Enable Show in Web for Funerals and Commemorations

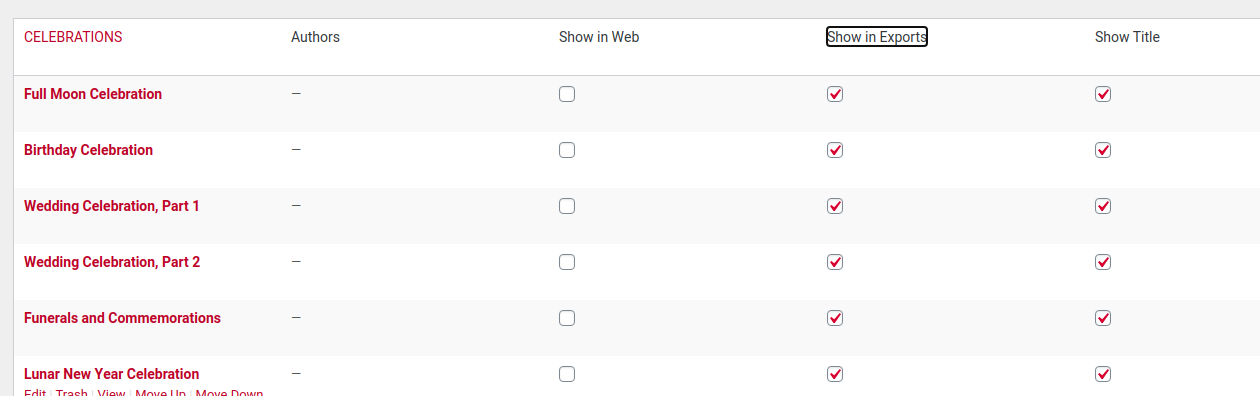[x=567, y=318]
